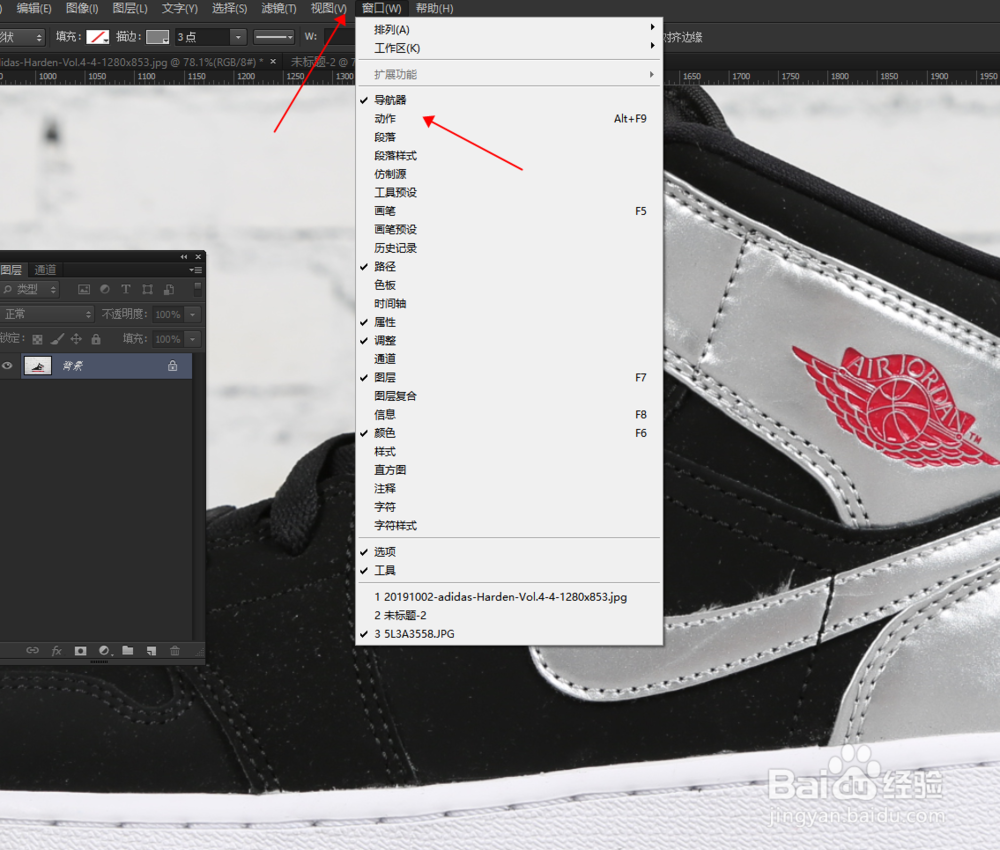Add a layer style via fx icon
Image resolution: width=1000 pixels, height=850 pixels.
click(56, 650)
